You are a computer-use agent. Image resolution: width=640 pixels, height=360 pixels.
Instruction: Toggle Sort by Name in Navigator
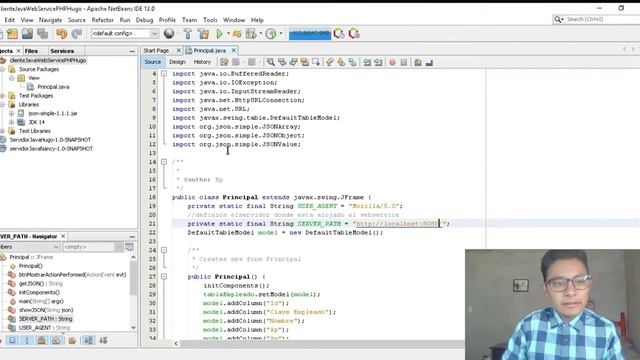click(88, 340)
